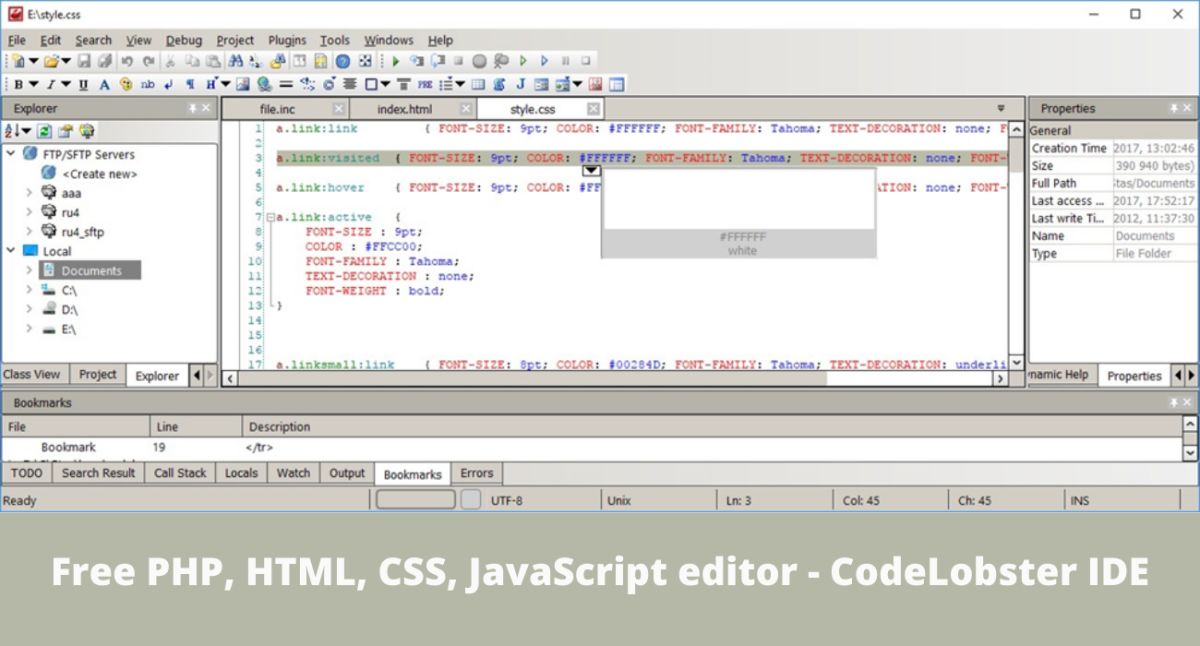1200x646 pixels.
Task: Click the paragraph mark icon
Action: [x=190, y=84]
